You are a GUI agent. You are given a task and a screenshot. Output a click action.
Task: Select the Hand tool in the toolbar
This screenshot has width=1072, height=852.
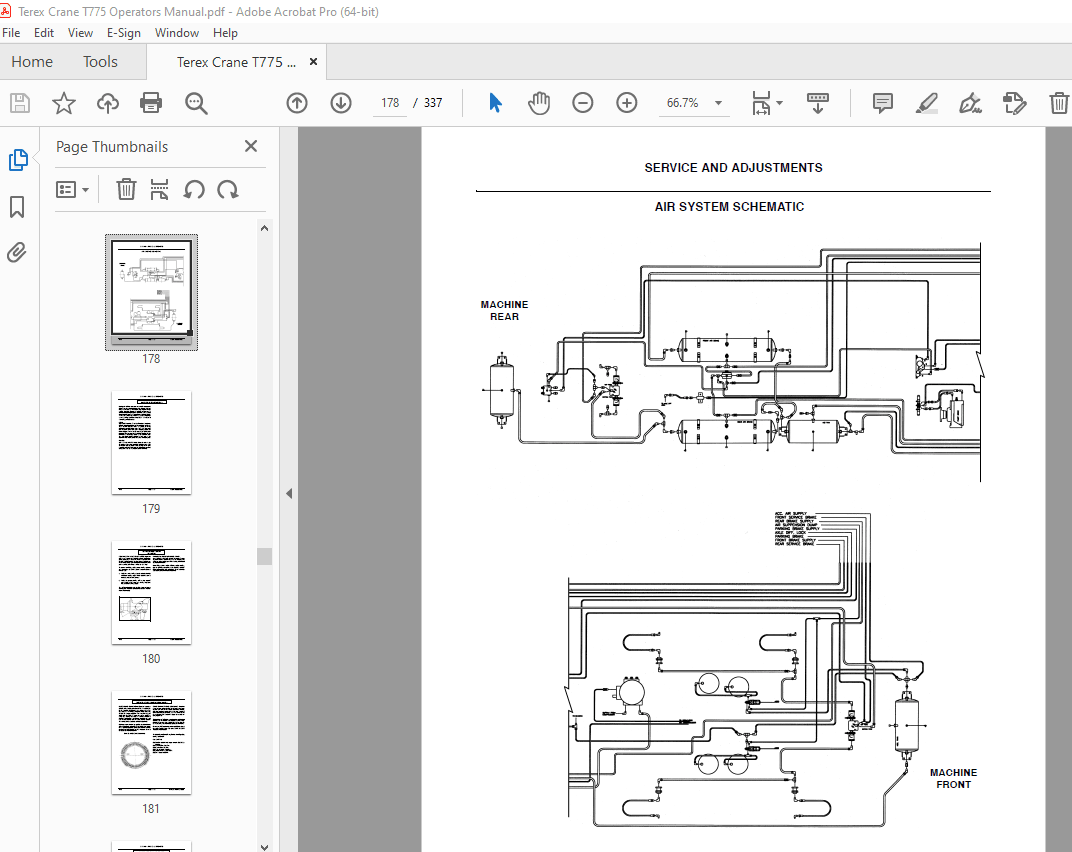click(539, 102)
